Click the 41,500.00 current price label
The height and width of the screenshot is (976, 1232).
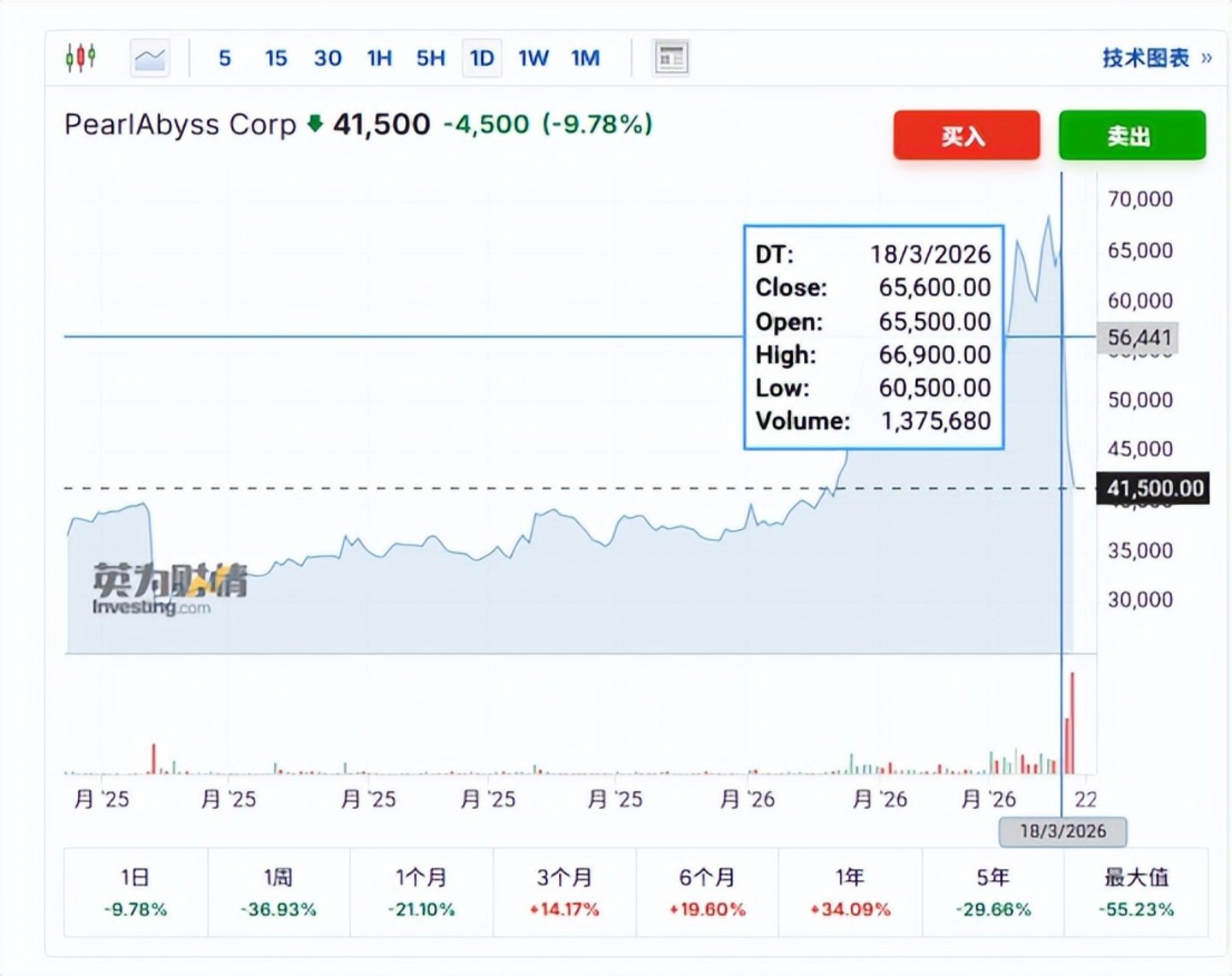pos(1153,489)
